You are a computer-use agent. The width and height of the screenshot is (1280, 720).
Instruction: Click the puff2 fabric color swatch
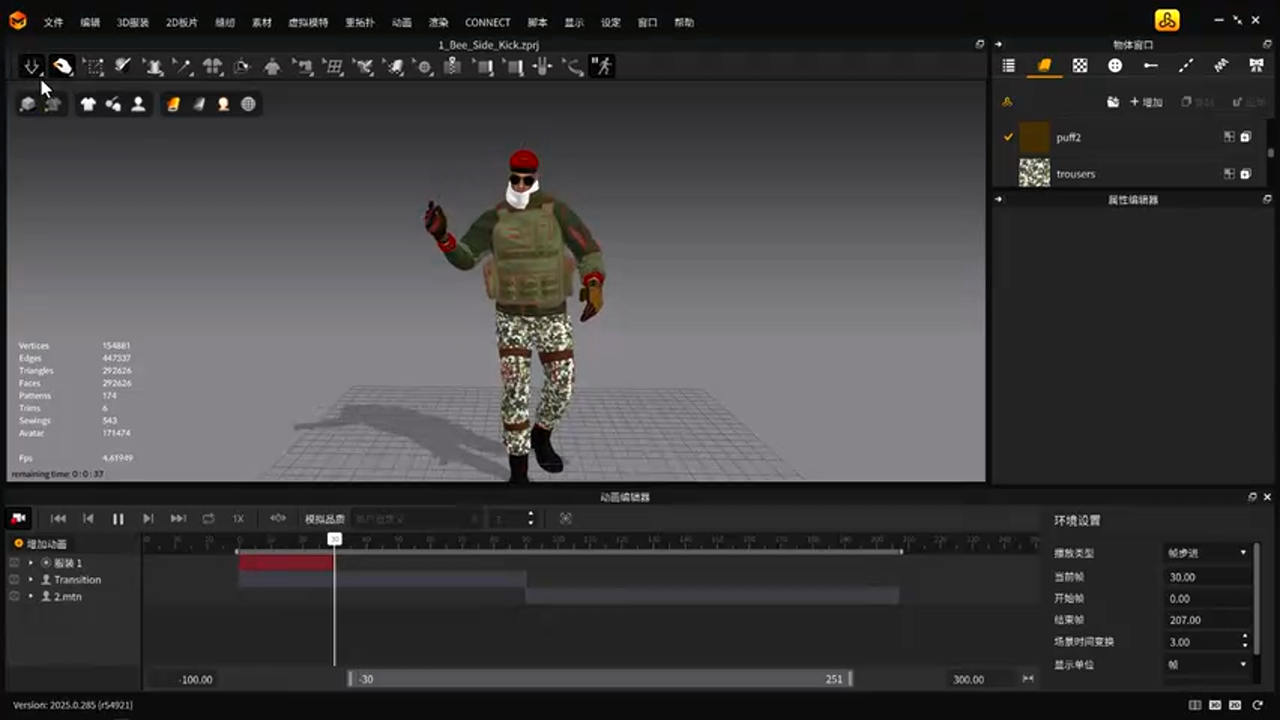pos(1034,137)
